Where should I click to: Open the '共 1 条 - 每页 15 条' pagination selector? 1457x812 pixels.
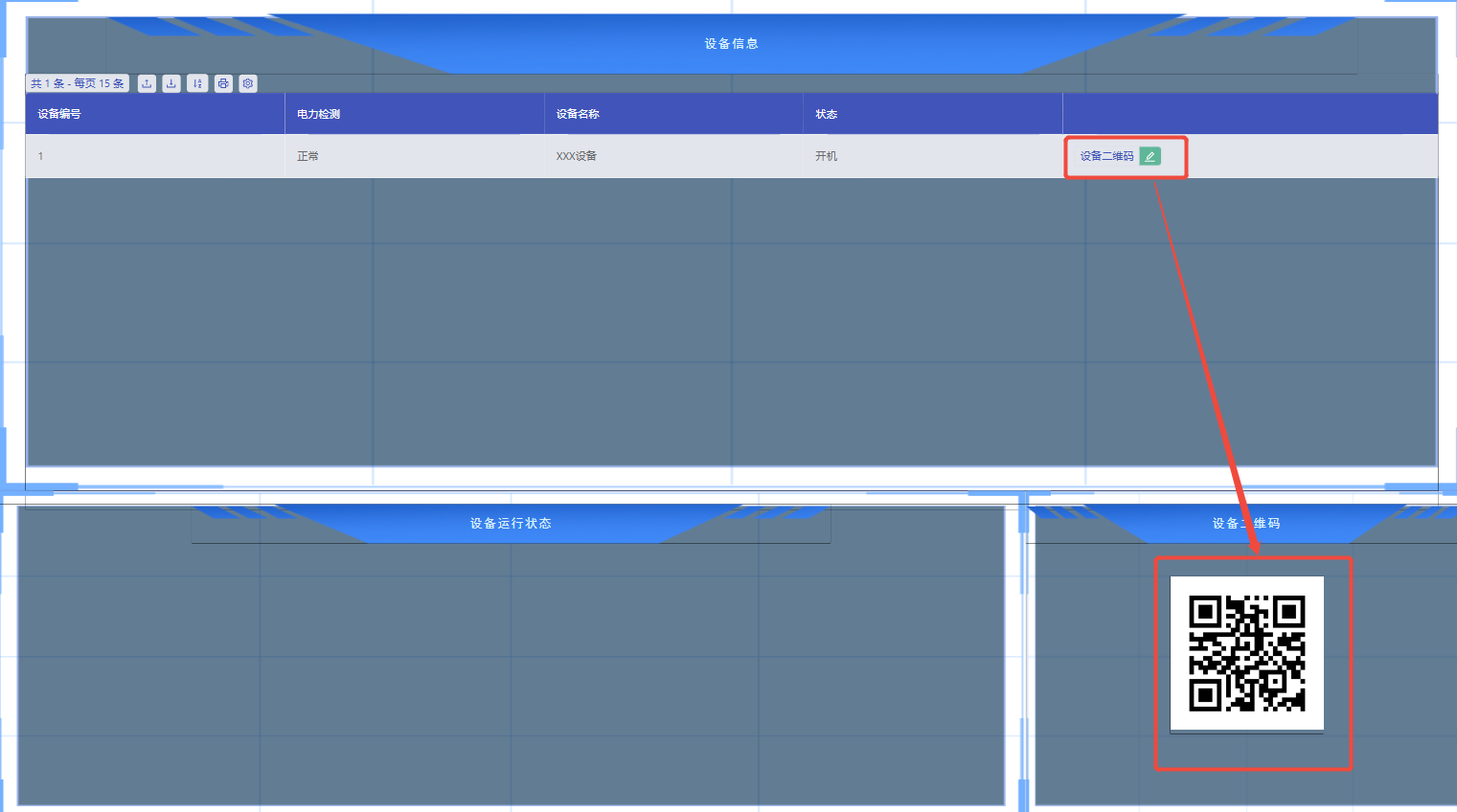[78, 83]
